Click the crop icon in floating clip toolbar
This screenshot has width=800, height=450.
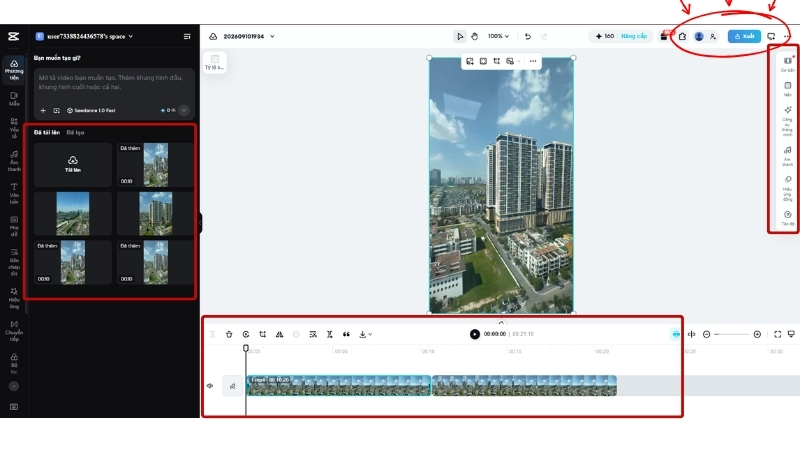tap(496, 61)
